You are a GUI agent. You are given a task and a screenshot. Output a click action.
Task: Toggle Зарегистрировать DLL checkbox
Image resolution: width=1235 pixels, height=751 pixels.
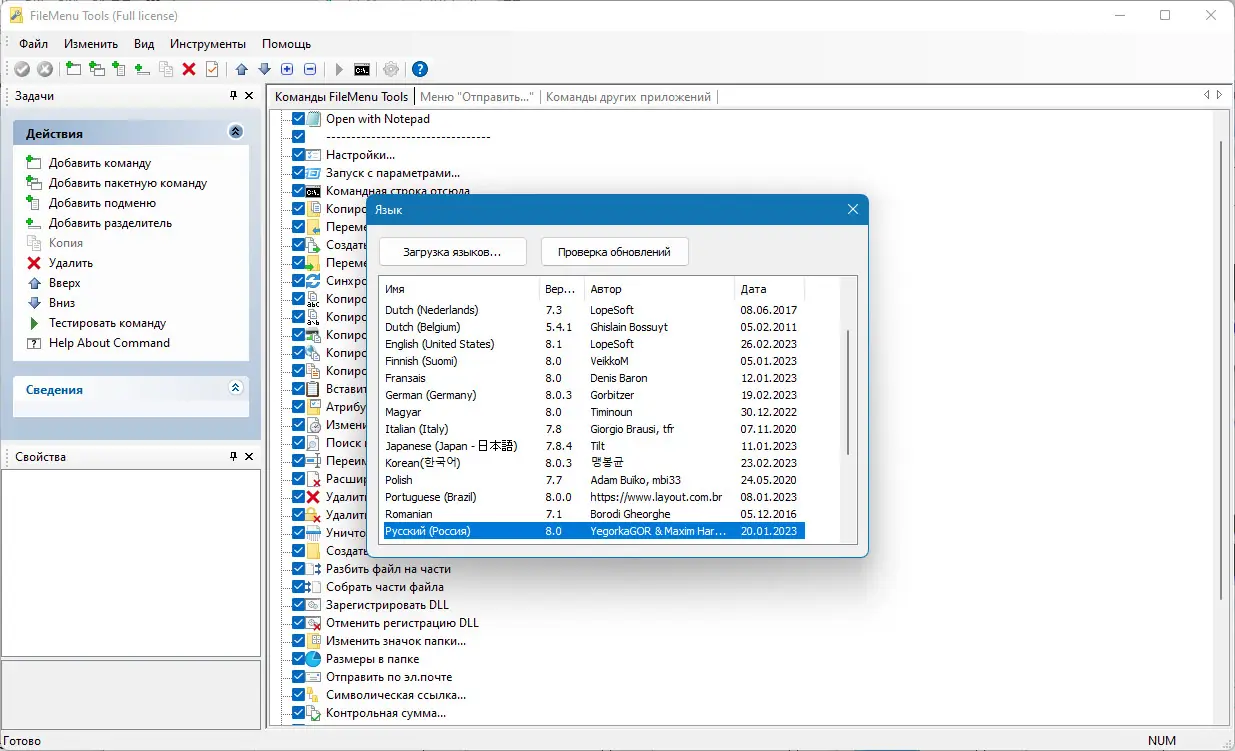click(x=298, y=605)
